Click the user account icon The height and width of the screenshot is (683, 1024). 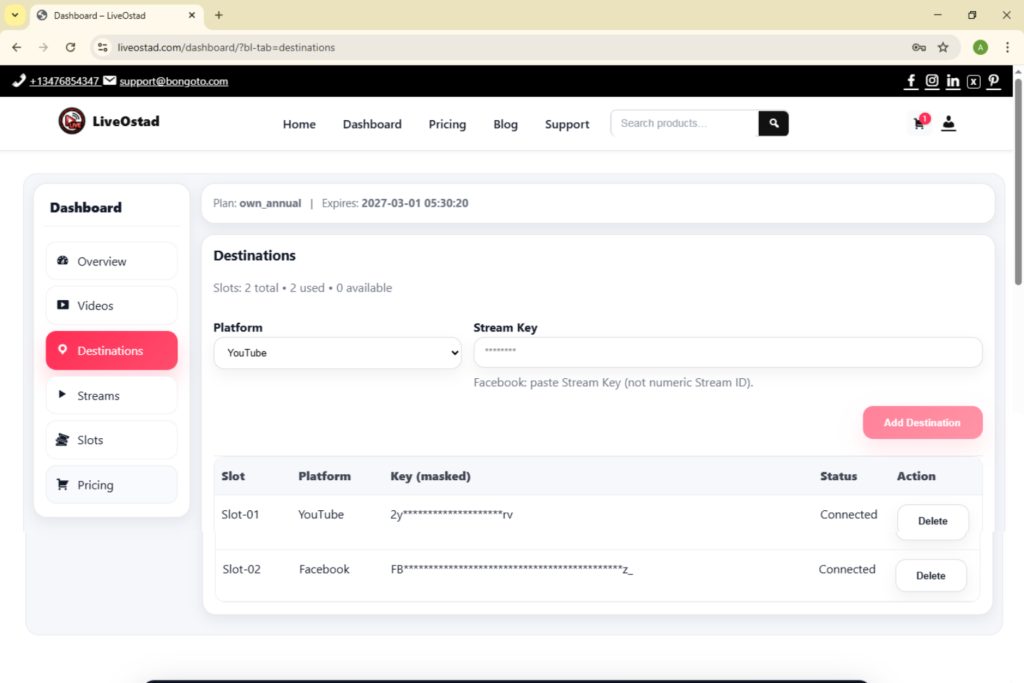pyautogui.click(x=949, y=123)
